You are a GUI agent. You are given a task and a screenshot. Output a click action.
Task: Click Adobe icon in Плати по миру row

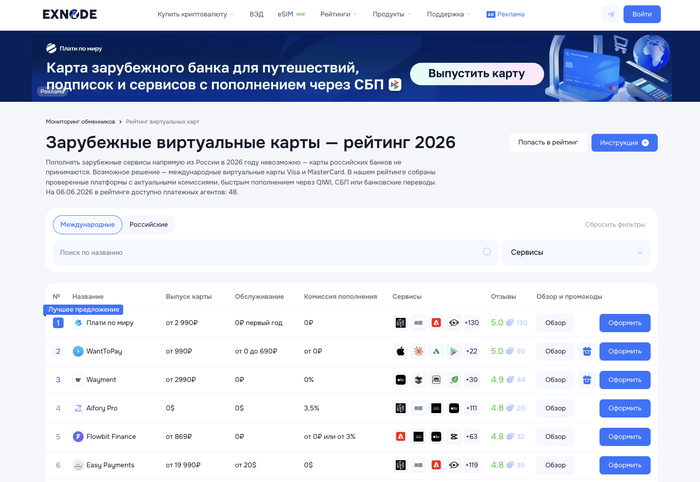[x=436, y=323]
